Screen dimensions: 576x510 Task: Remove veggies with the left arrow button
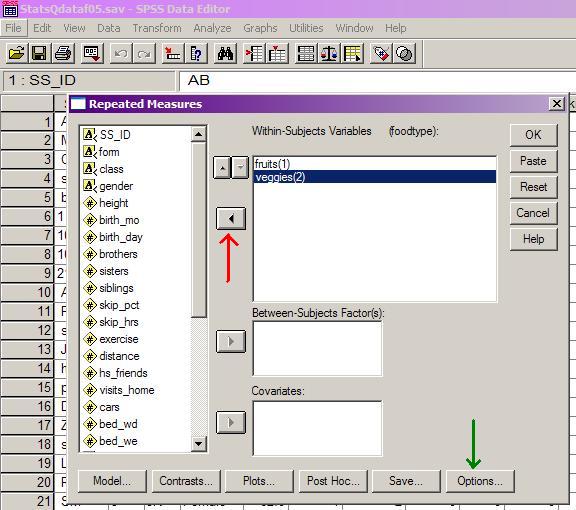click(231, 219)
